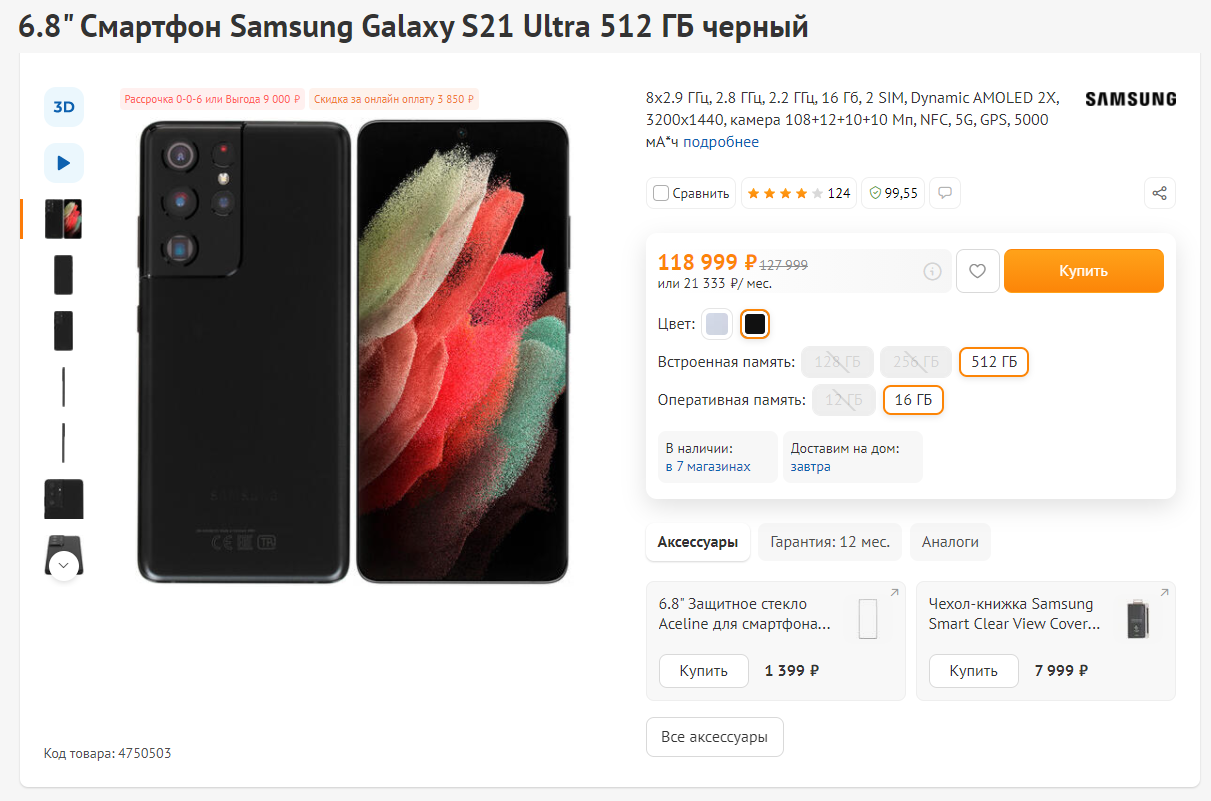This screenshot has width=1211, height=801.
Task: Click the price info icon
Action: [x=932, y=271]
